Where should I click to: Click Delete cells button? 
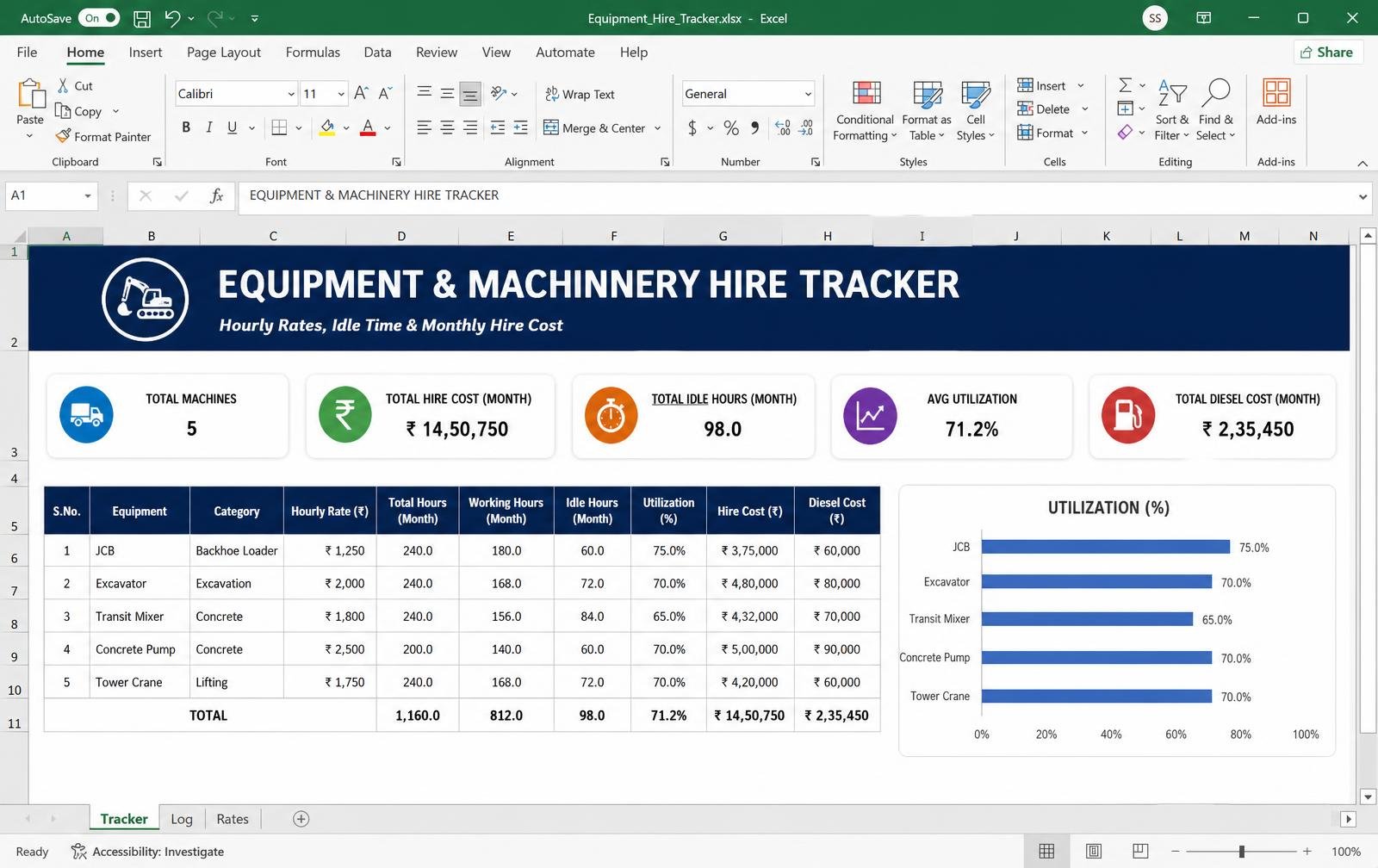click(1043, 108)
